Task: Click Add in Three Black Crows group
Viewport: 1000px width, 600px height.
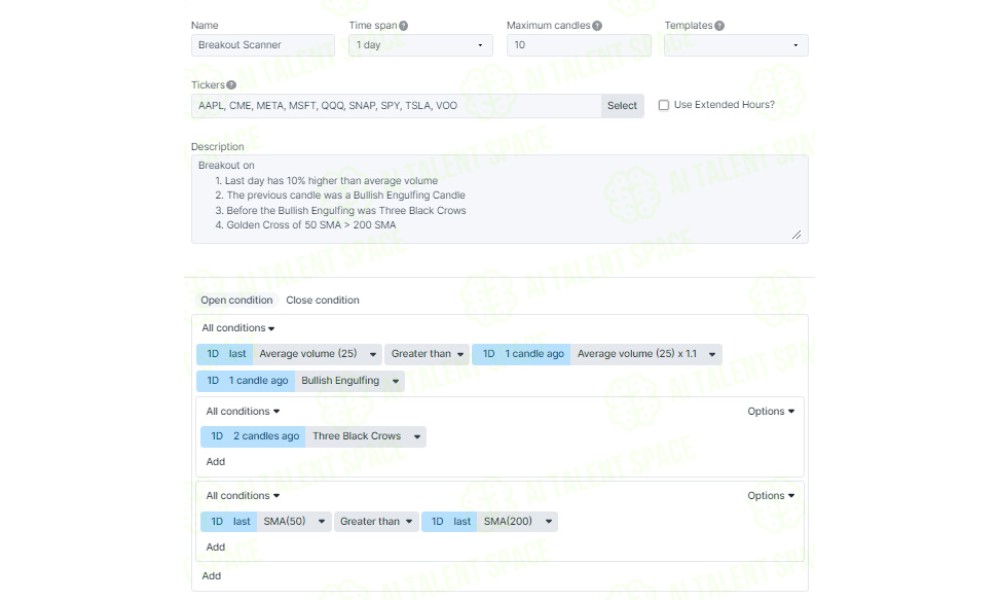Action: (216, 462)
